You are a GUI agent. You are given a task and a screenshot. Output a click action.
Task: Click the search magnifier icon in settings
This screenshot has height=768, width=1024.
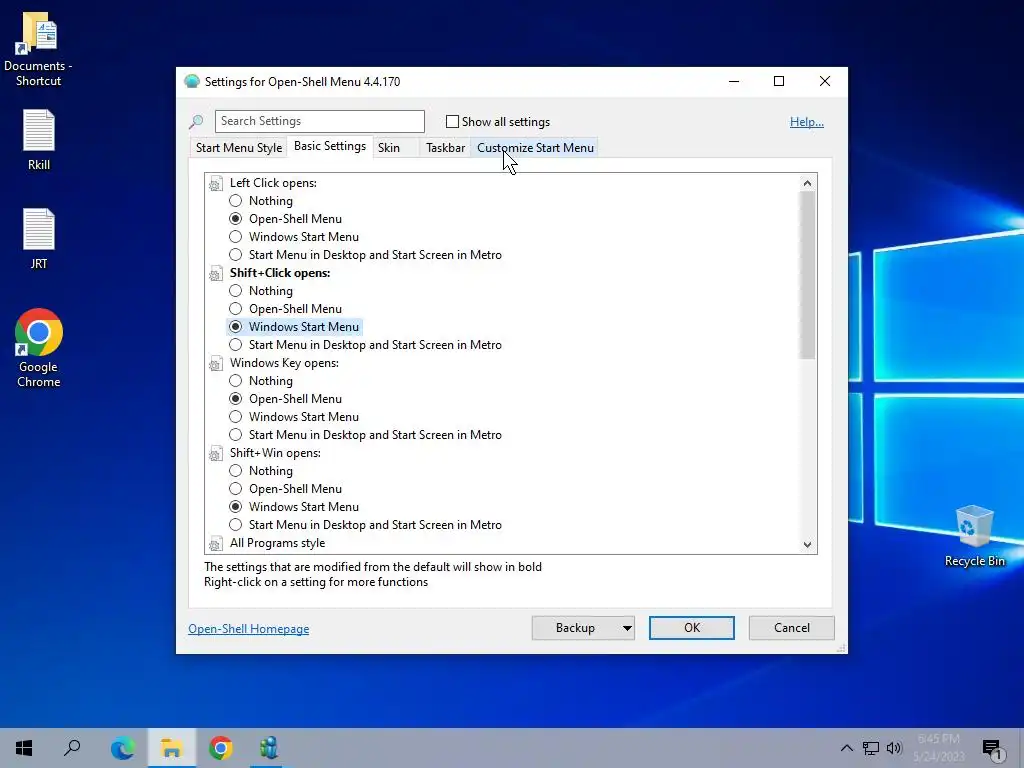pyautogui.click(x=196, y=121)
